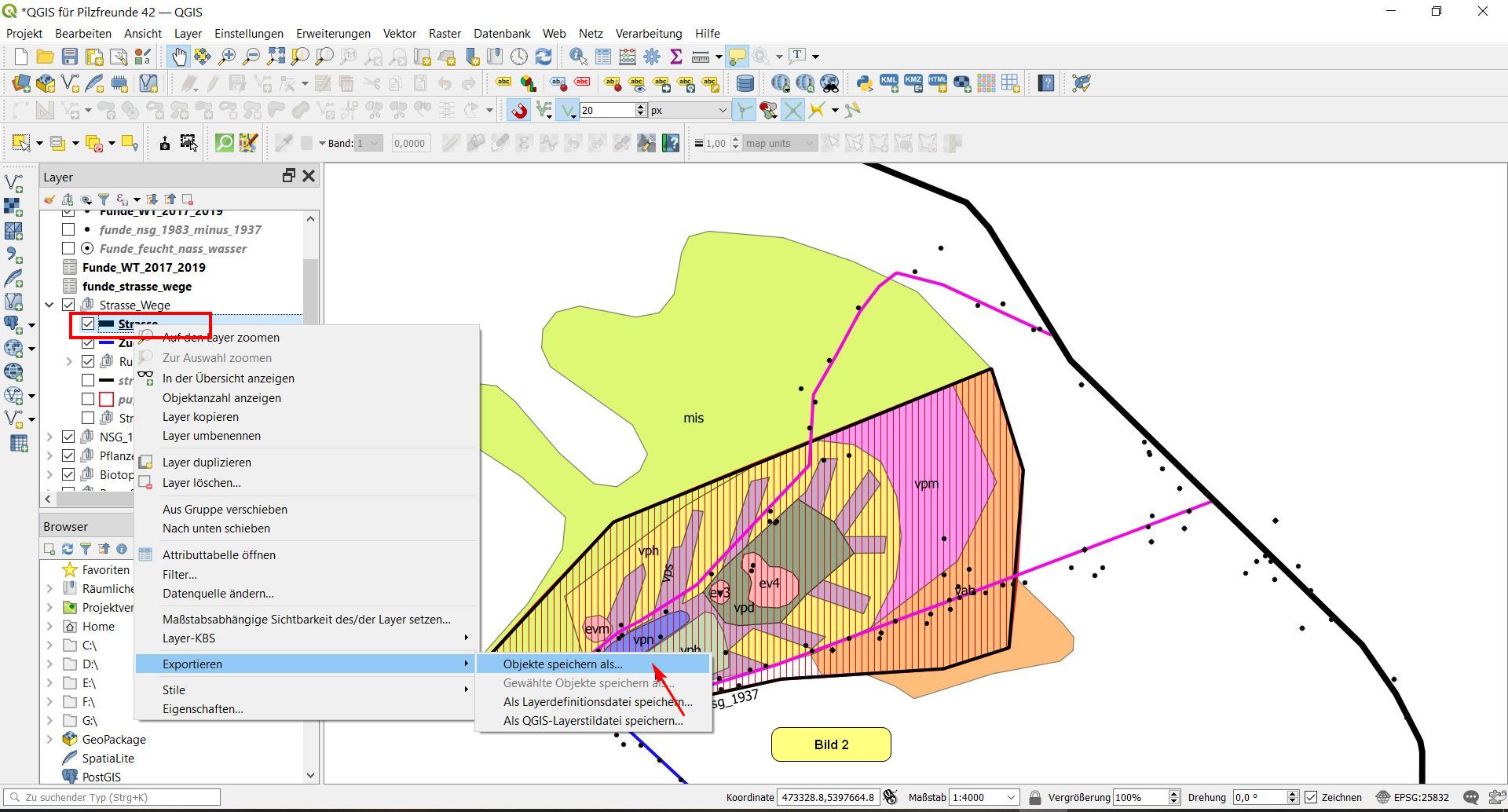Open the snapping tolerance px unit dropdown
Image resolution: width=1508 pixels, height=812 pixels.
tap(723, 111)
